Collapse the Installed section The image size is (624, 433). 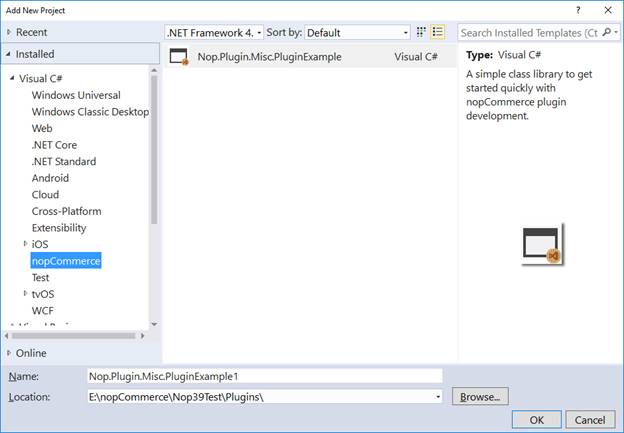[x=8, y=54]
